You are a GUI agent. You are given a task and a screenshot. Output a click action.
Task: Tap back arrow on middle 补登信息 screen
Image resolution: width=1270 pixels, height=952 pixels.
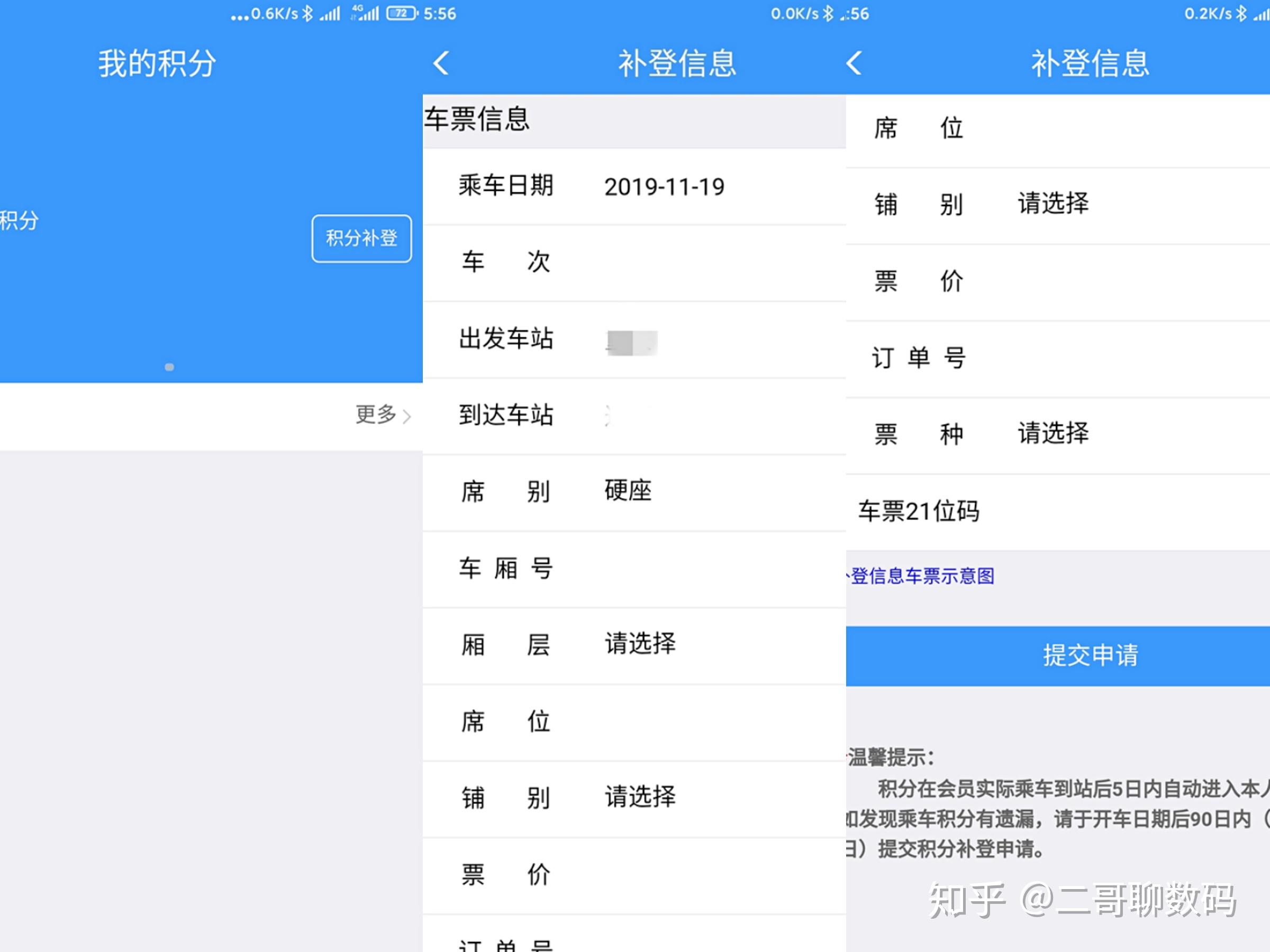point(441,63)
